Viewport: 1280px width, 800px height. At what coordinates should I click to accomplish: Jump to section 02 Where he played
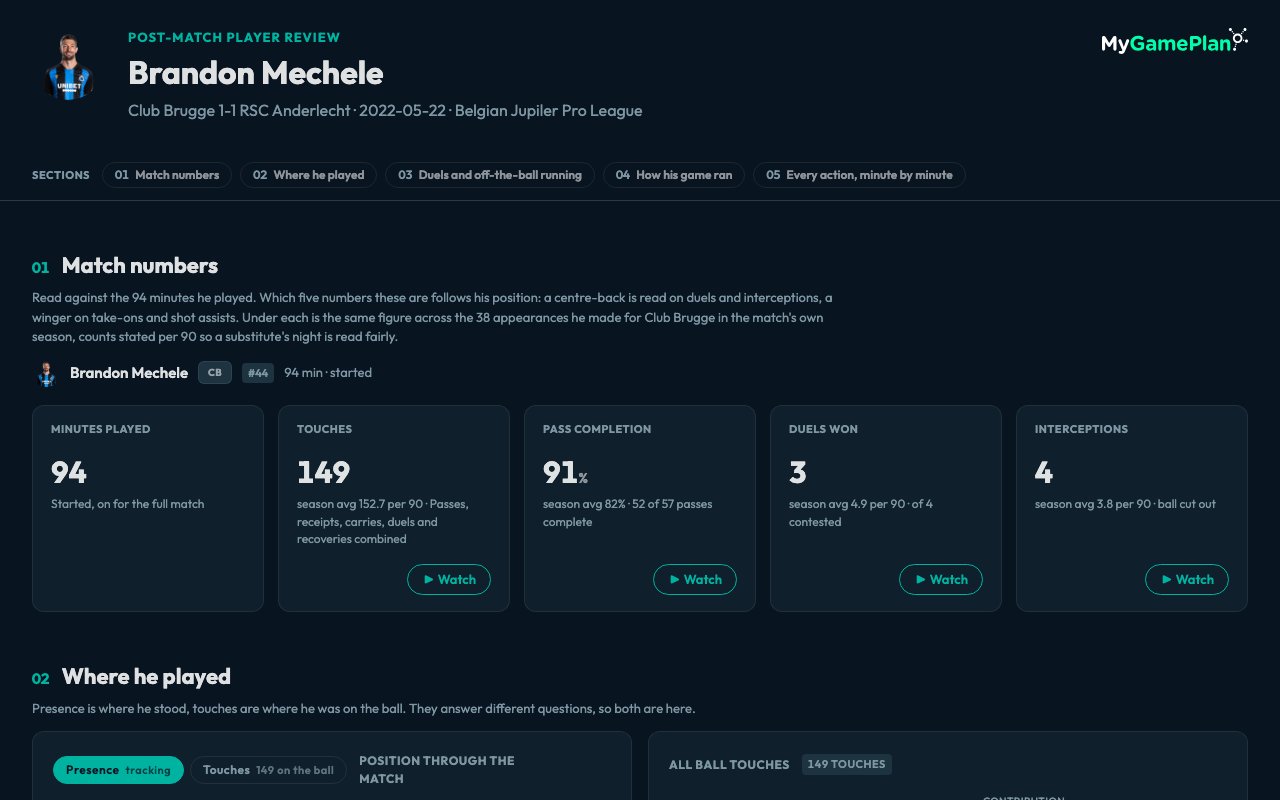click(x=308, y=175)
